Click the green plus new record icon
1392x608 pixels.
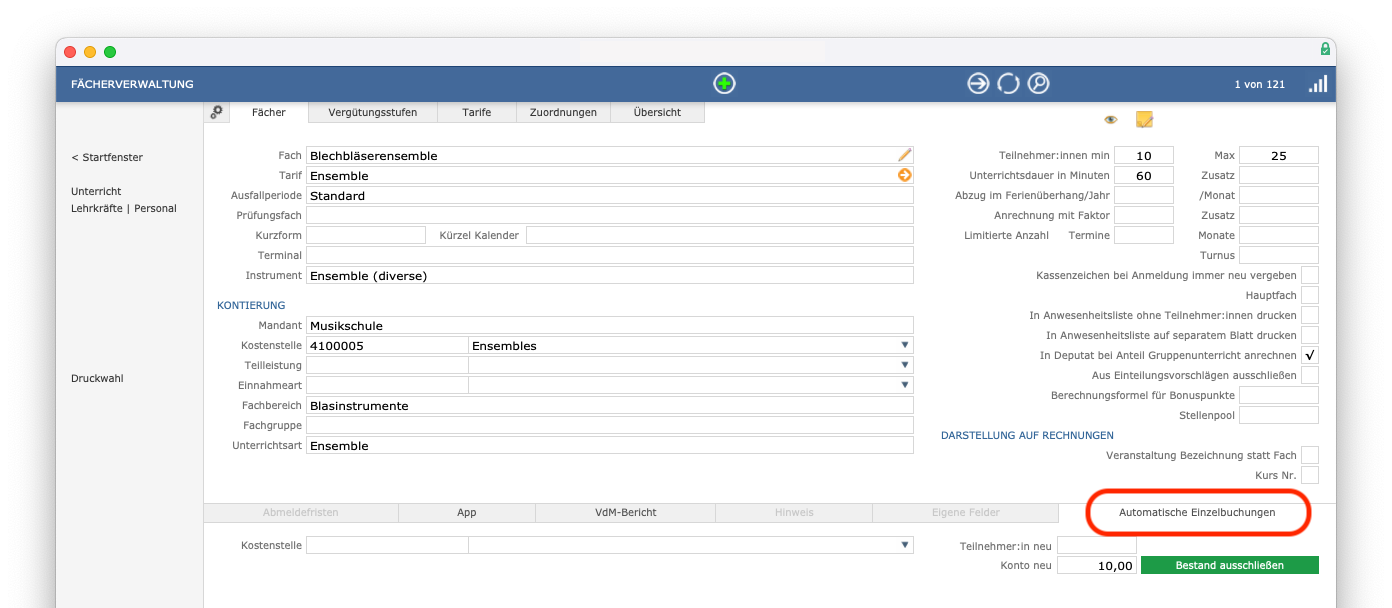pos(725,84)
